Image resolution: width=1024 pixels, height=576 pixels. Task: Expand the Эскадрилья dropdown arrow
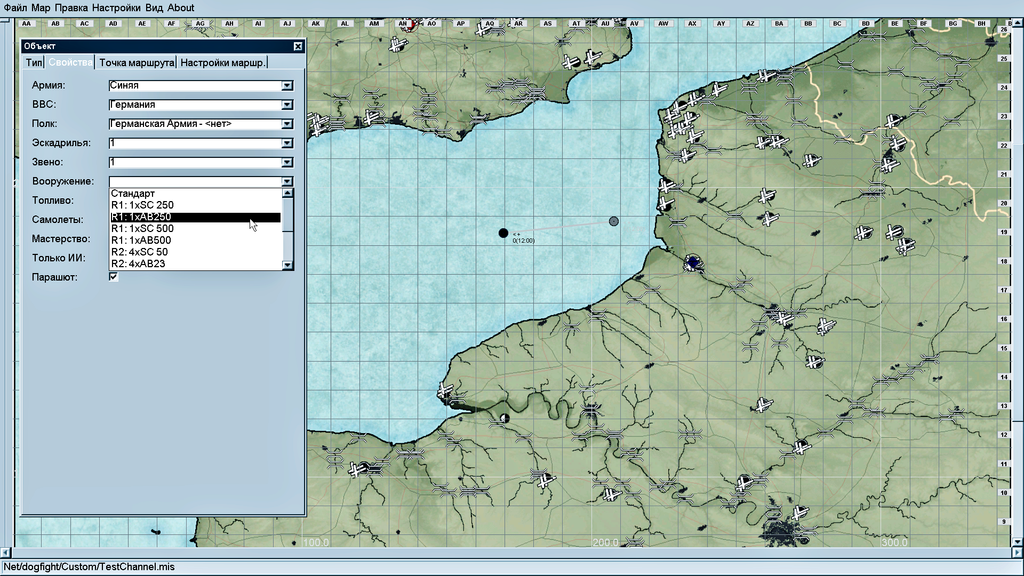pyautogui.click(x=287, y=143)
